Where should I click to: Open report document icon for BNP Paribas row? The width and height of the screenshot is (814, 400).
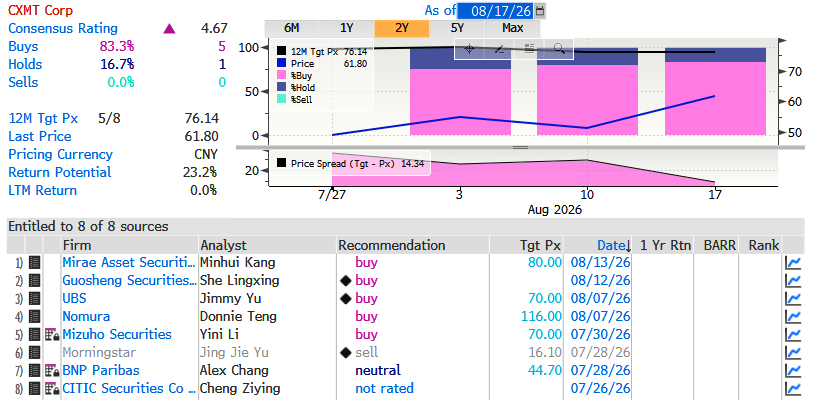[34, 370]
